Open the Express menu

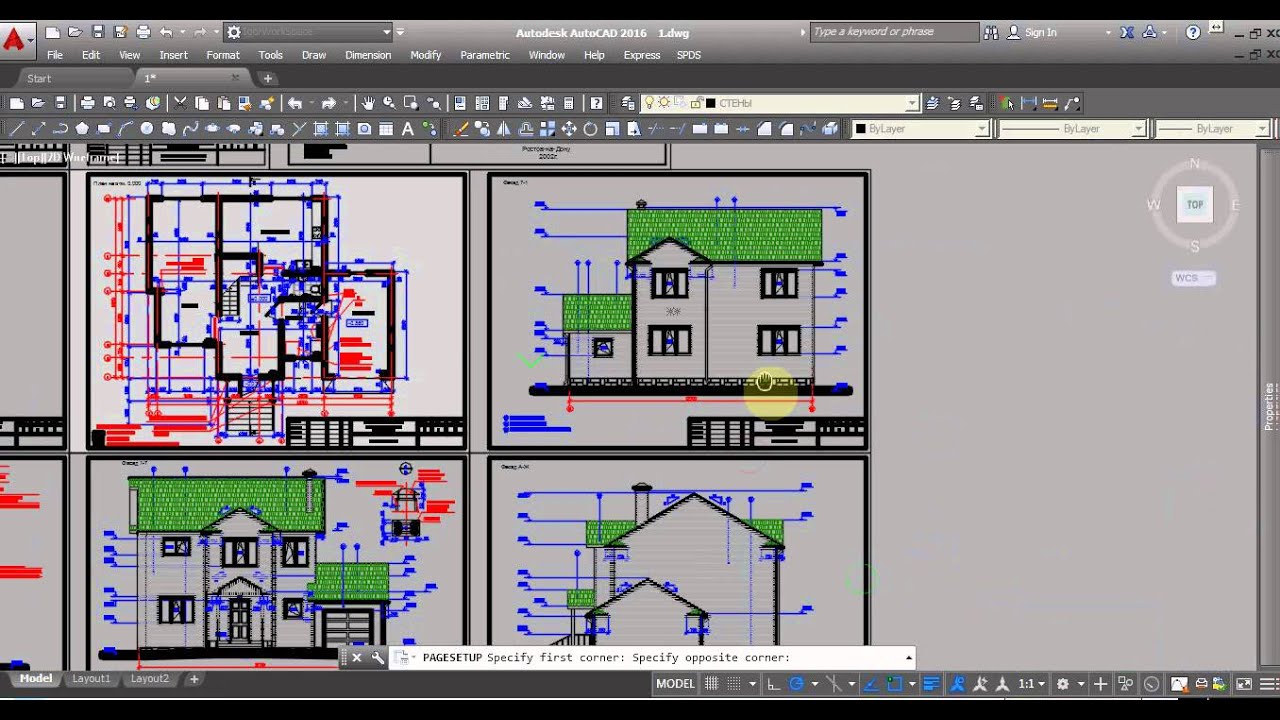pyautogui.click(x=641, y=55)
